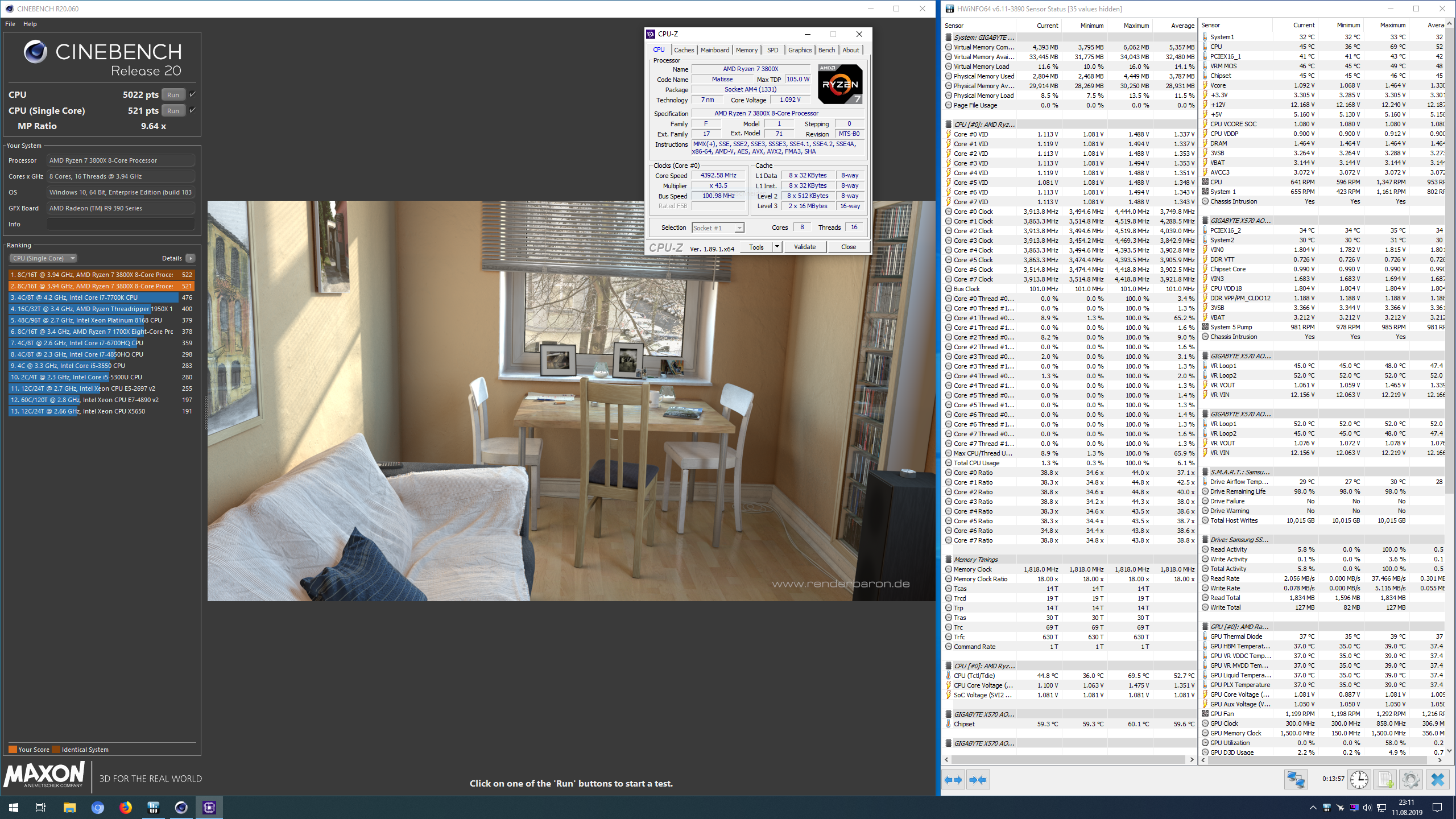This screenshot has width=1456, height=819.
Task: Click HWiNFO shrink columns arrows icon
Action: (978, 780)
